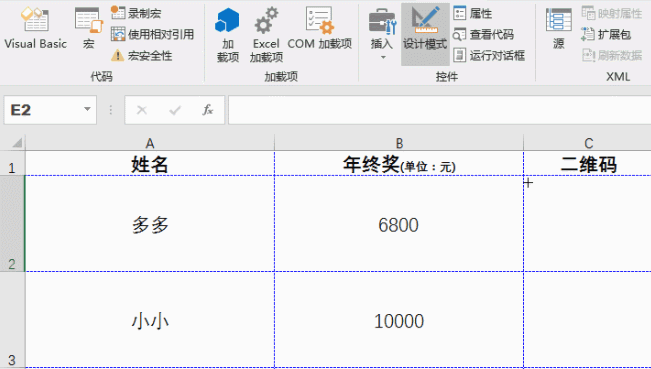The image size is (651, 369).
Task: Select column A header
Action: tap(150, 143)
